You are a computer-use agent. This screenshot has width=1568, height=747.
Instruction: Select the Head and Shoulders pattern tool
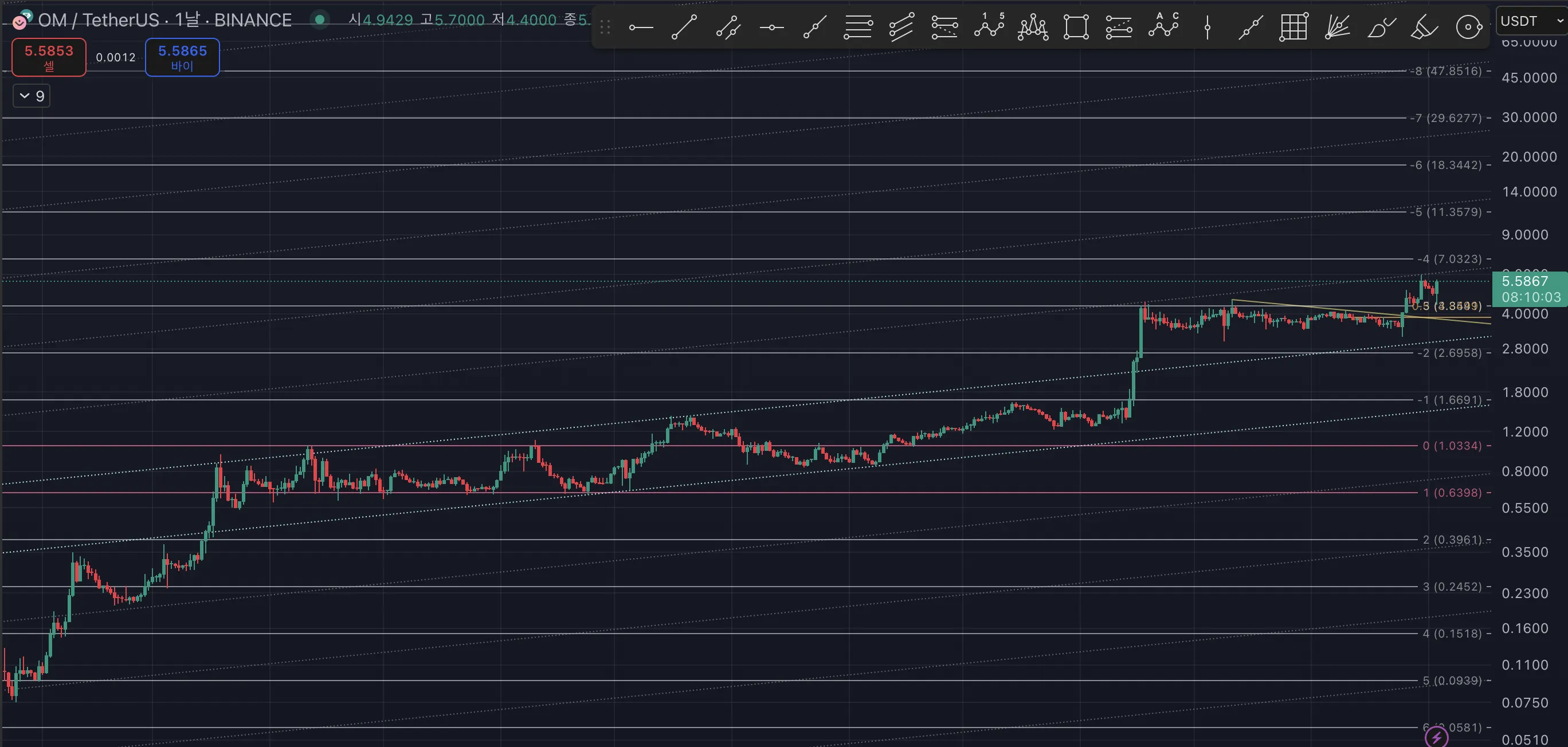tap(1033, 27)
